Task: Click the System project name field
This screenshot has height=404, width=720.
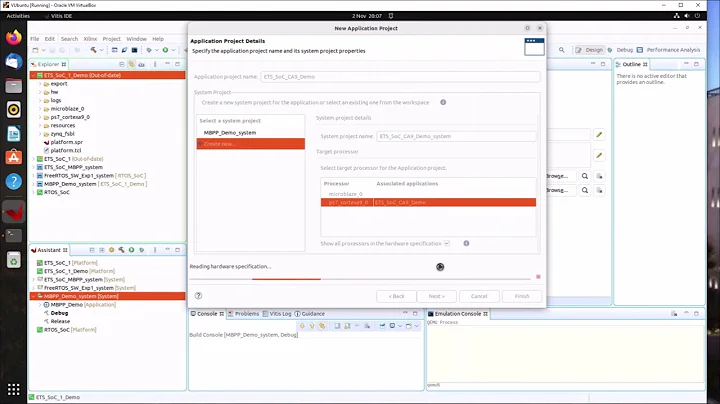Action: [x=456, y=136]
